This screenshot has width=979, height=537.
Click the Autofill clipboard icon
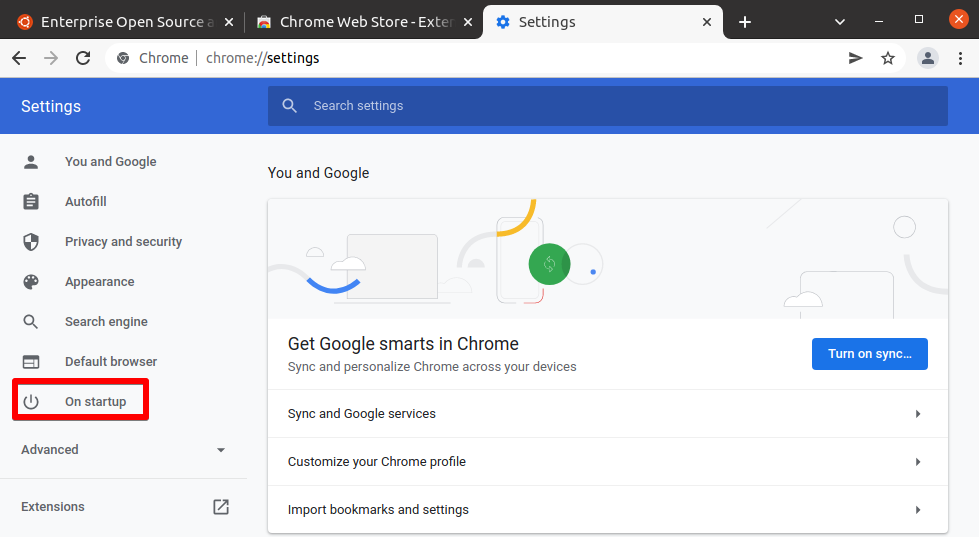[31, 202]
